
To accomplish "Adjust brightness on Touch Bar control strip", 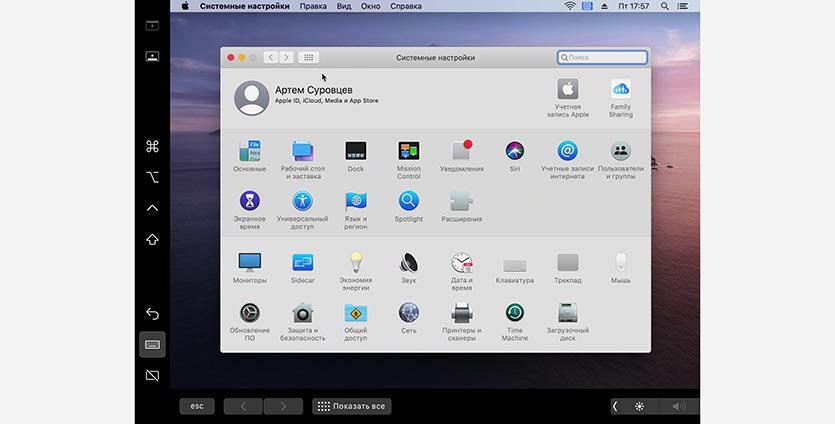I will [639, 406].
